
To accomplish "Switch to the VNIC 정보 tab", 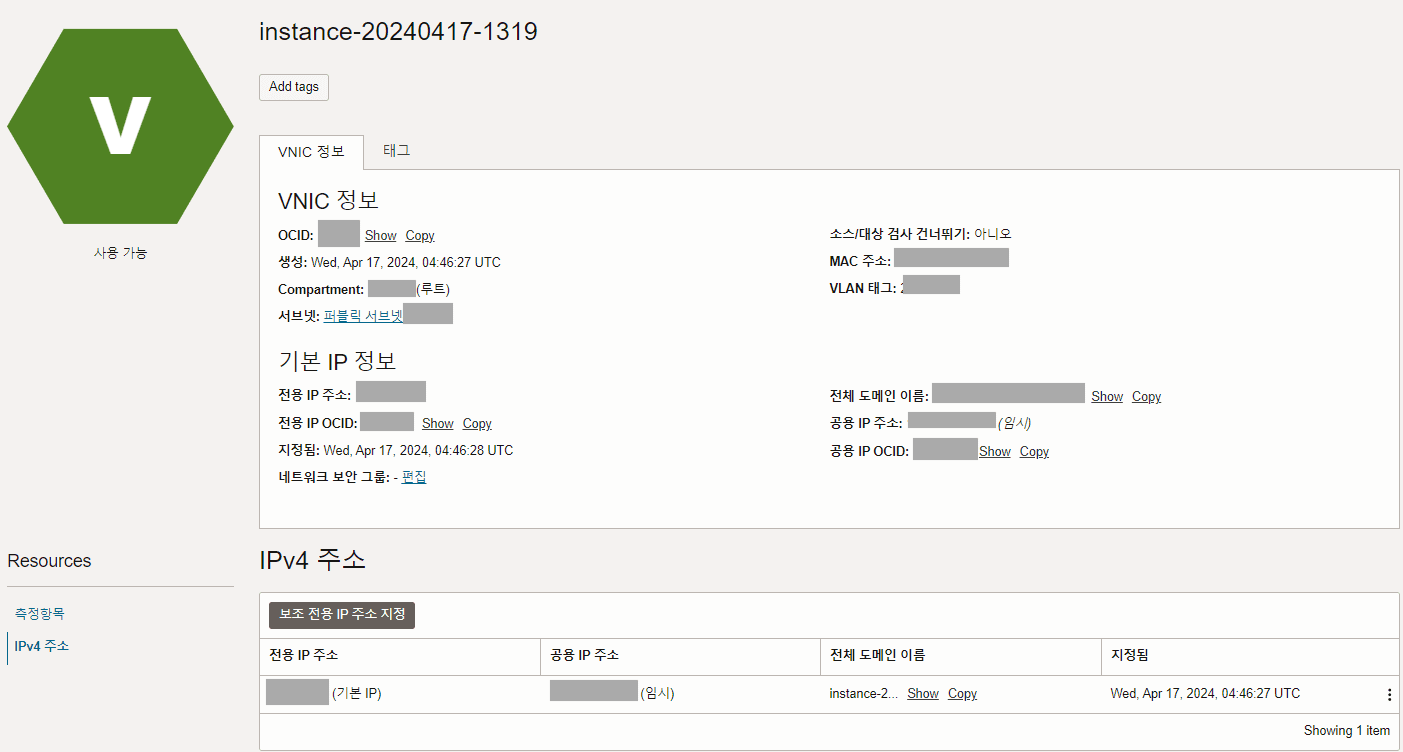I will [x=311, y=152].
